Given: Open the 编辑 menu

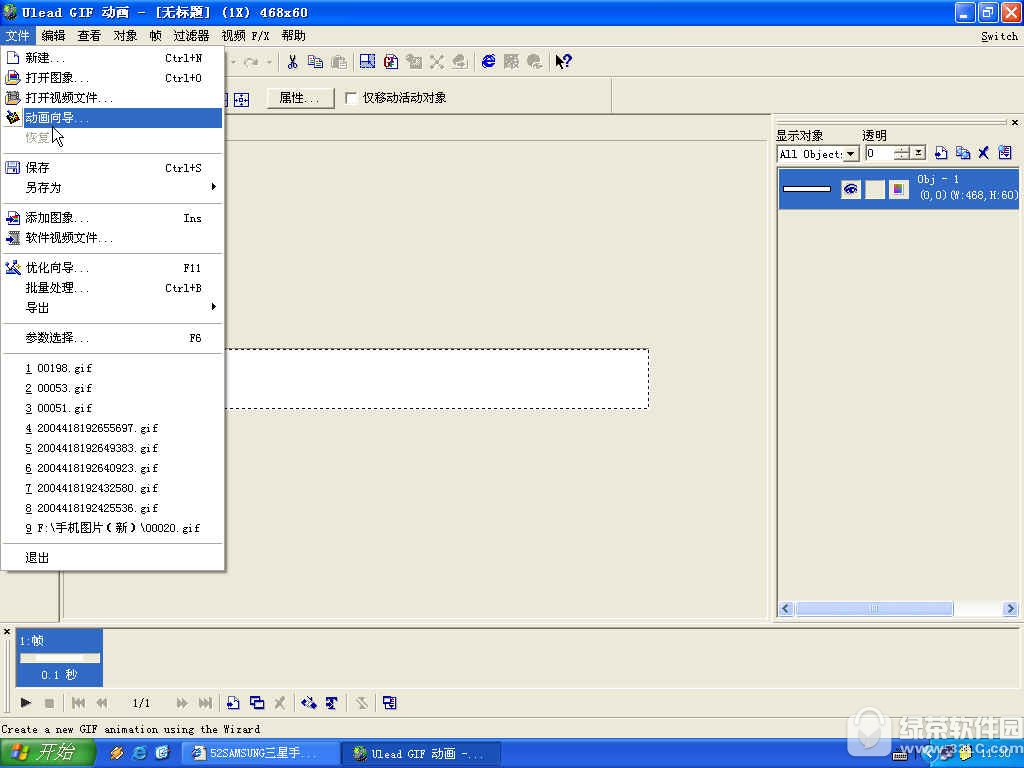Looking at the screenshot, I should coord(53,36).
